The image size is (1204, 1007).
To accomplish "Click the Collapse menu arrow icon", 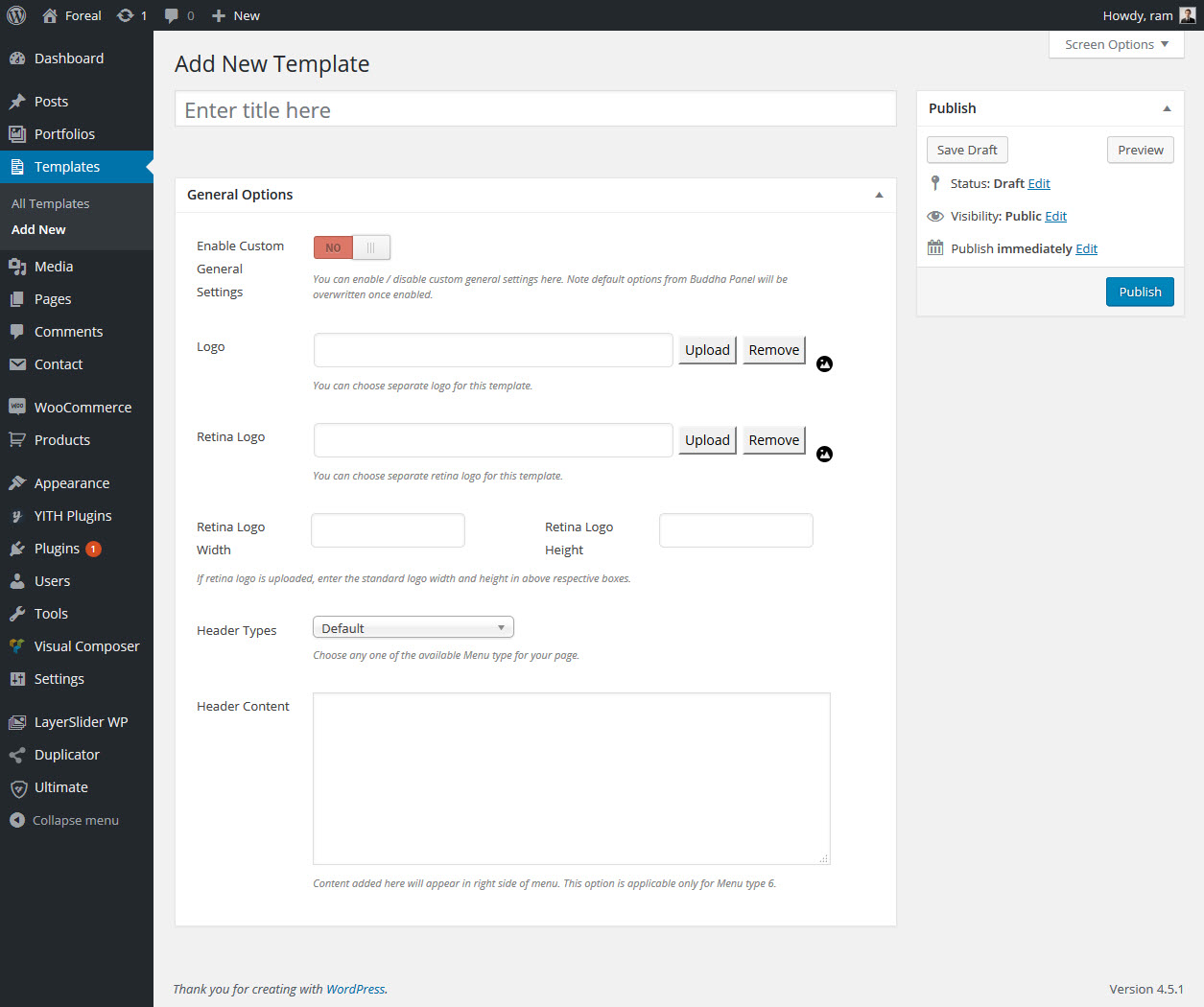I will point(17,820).
